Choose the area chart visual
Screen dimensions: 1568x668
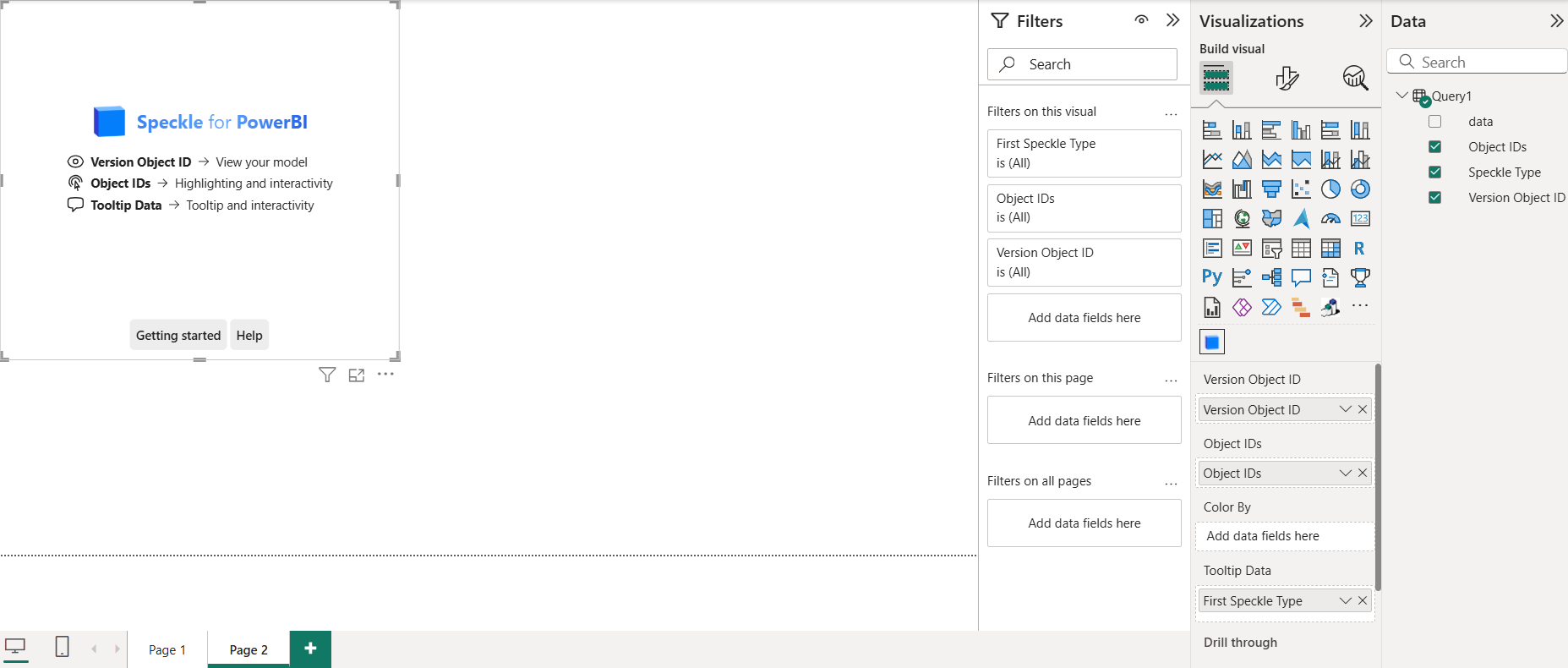(x=1242, y=160)
